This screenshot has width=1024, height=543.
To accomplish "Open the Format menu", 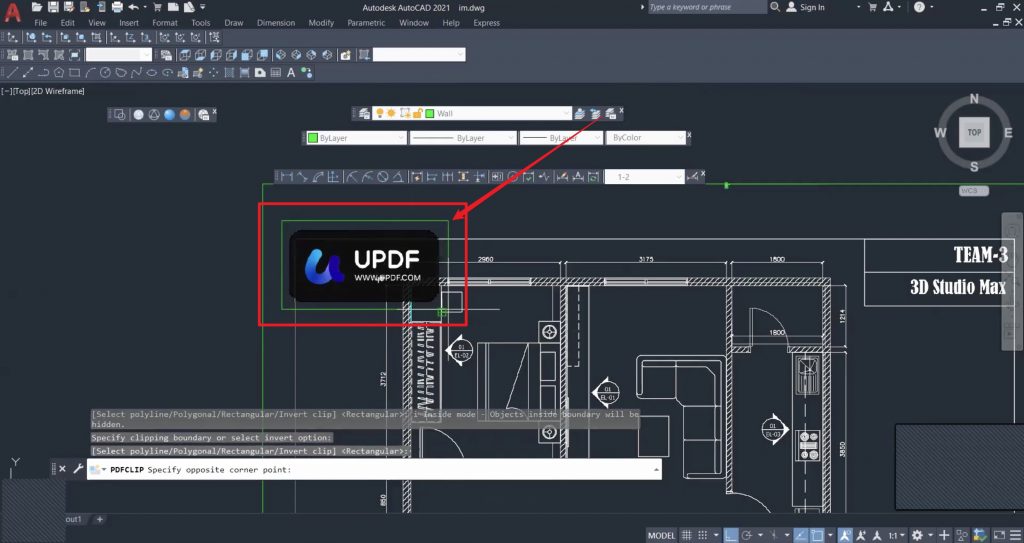I will click(x=165, y=23).
